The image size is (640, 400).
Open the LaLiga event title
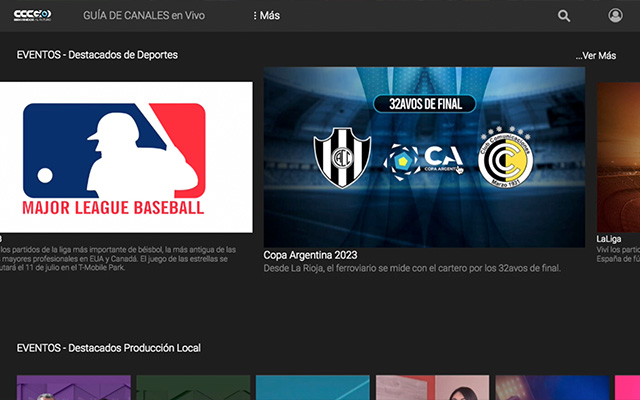point(609,240)
